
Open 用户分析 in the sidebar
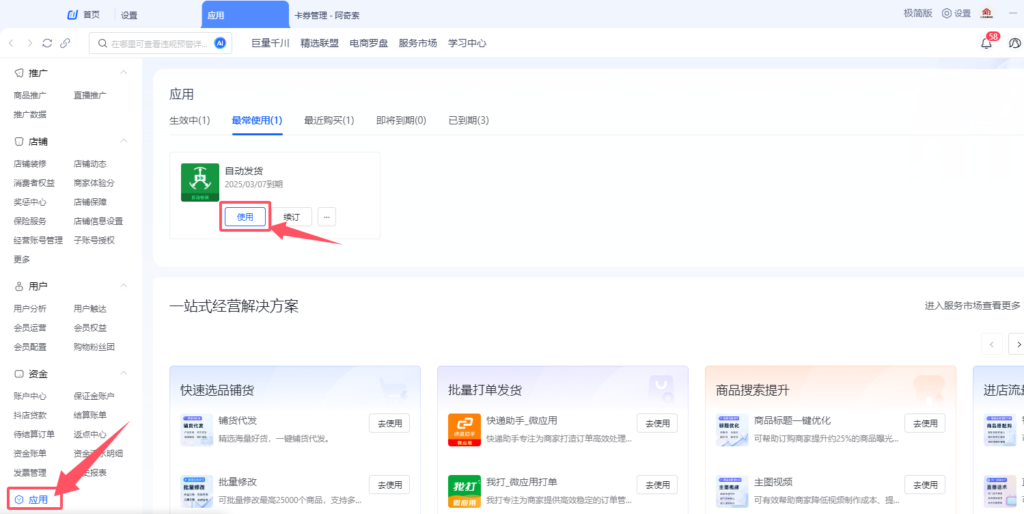tap(30, 308)
